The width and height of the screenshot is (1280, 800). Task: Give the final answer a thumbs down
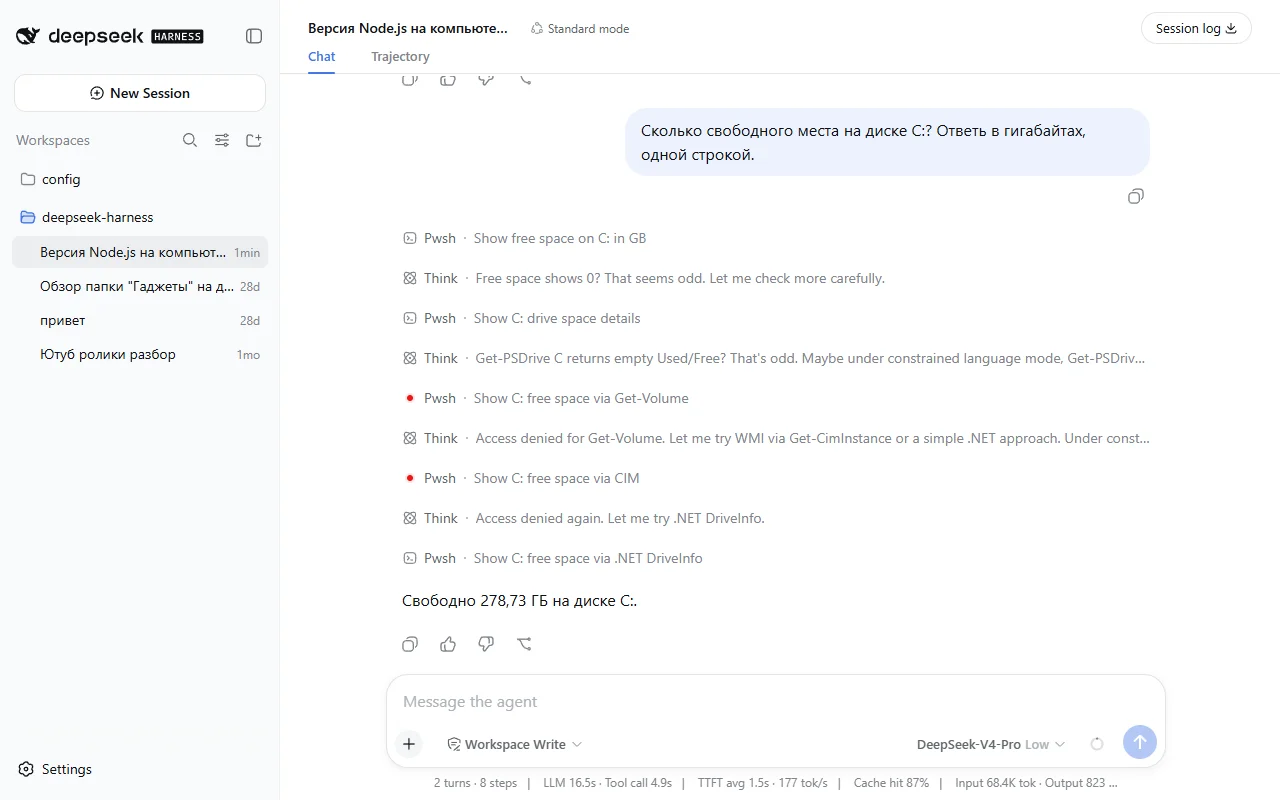coord(486,644)
